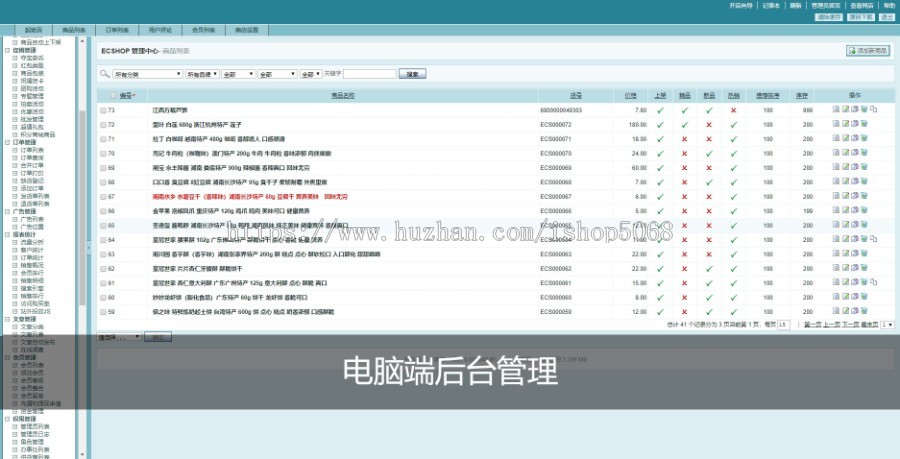The image size is (900, 459).
Task: Click the 关键字 keyword input field
Action: (370, 74)
